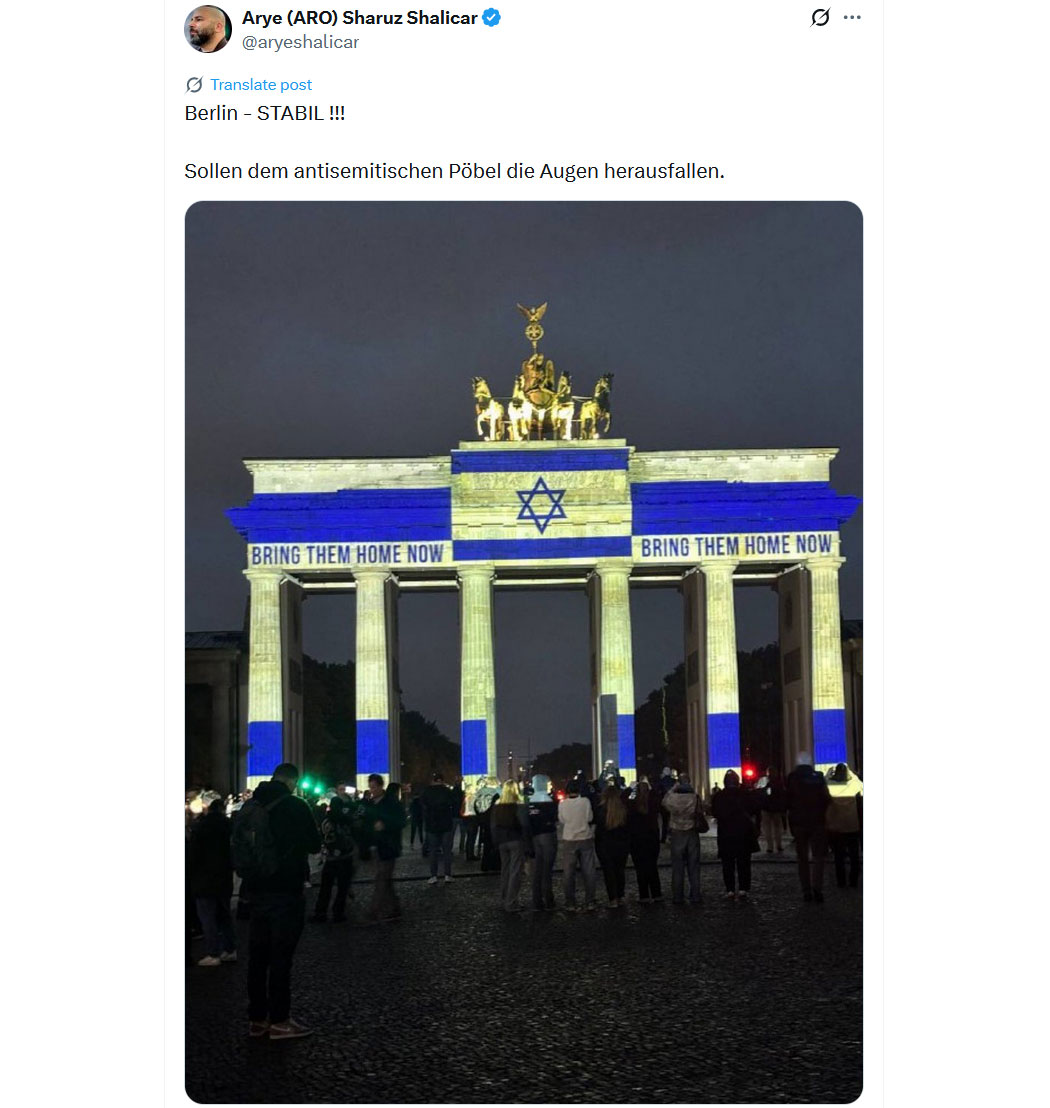Click the red traffic light in the photo

(x=750, y=774)
